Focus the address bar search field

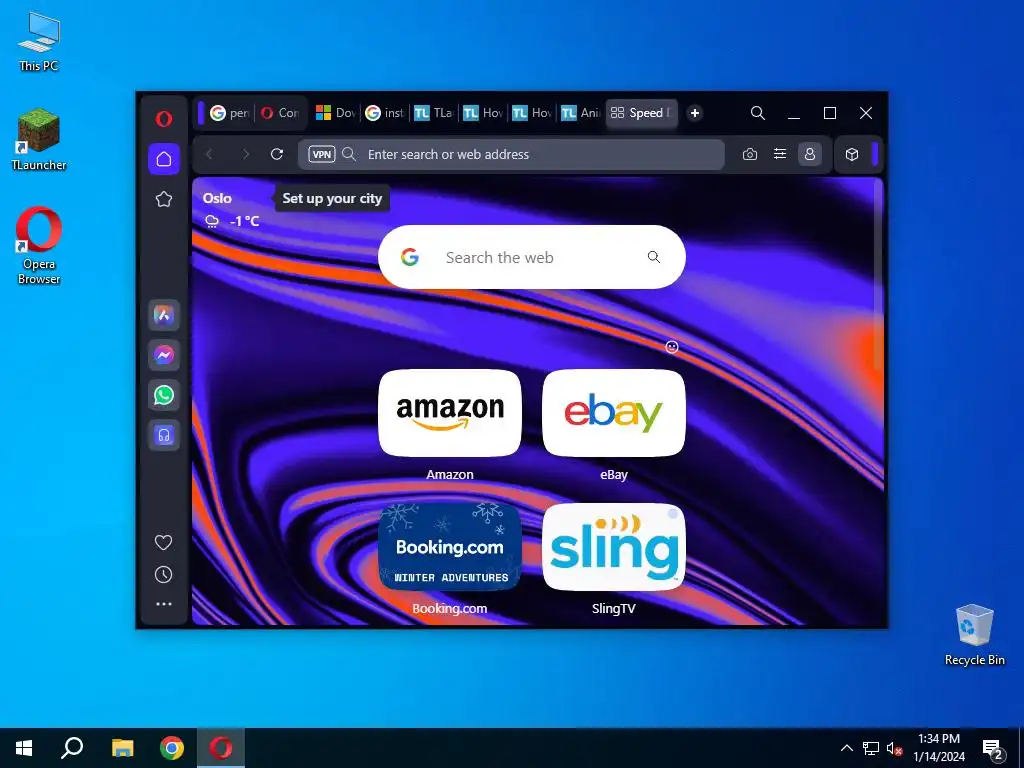511,154
